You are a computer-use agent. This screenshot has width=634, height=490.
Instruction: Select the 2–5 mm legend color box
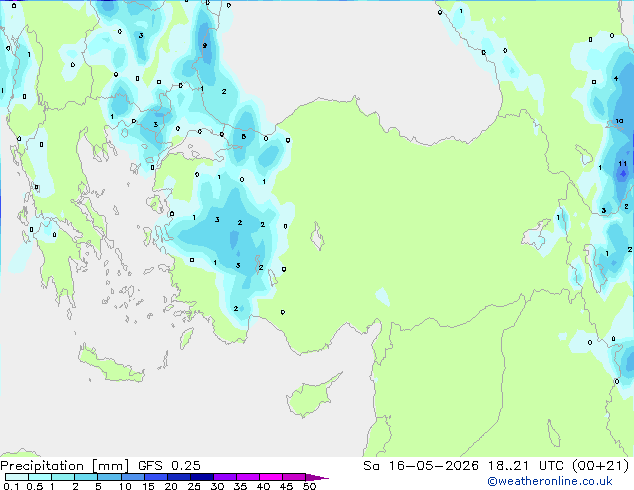(86, 477)
